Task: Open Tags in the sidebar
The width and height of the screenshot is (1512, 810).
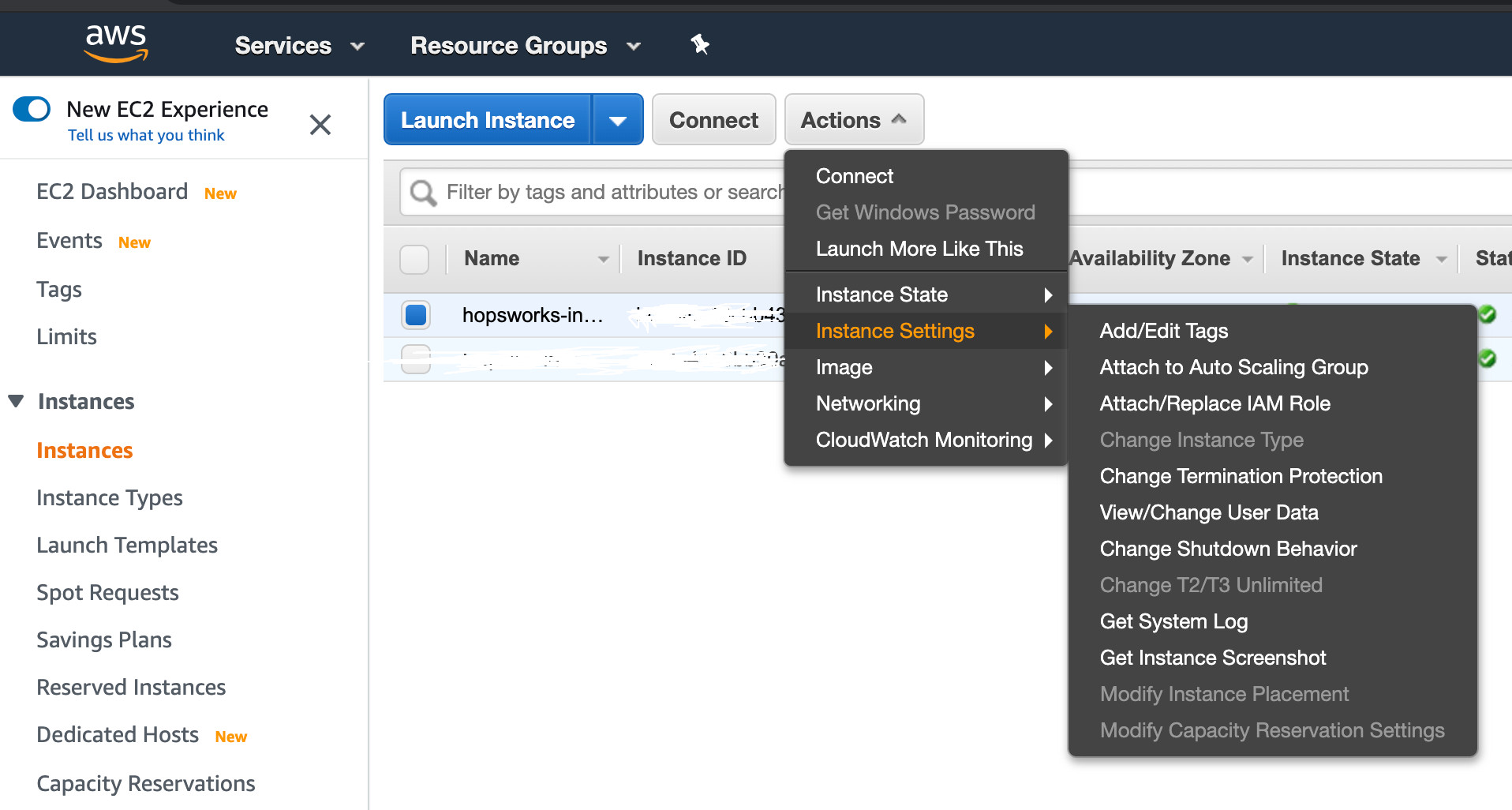Action: (x=59, y=290)
